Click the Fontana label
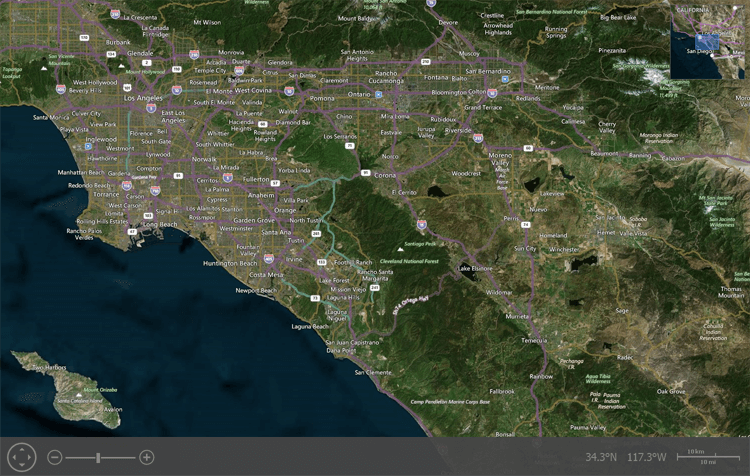This screenshot has width=750, height=476. click(x=436, y=77)
